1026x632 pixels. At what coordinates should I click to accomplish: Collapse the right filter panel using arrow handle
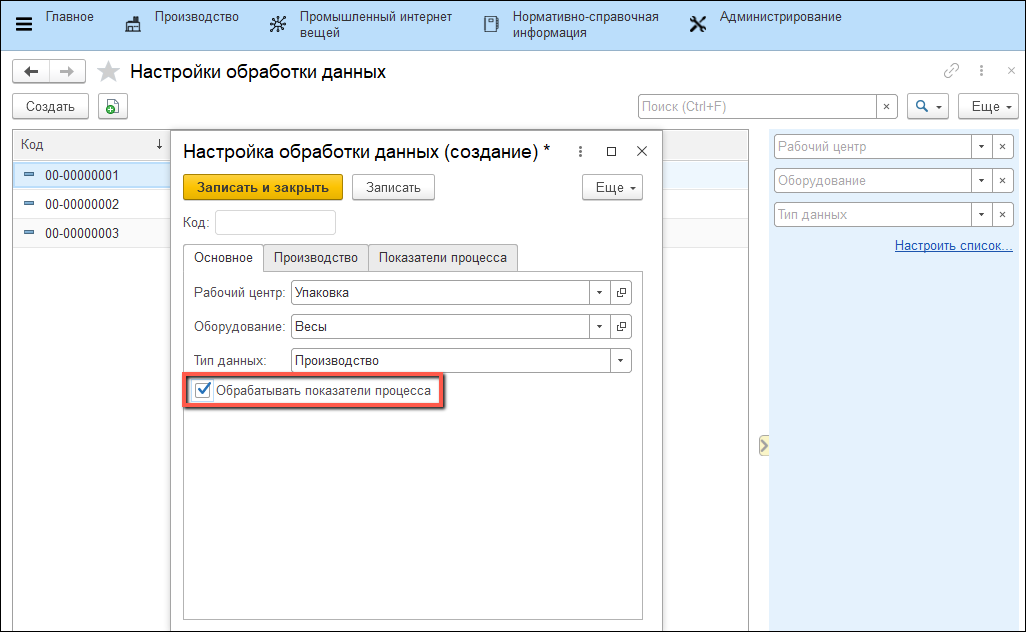click(x=763, y=445)
